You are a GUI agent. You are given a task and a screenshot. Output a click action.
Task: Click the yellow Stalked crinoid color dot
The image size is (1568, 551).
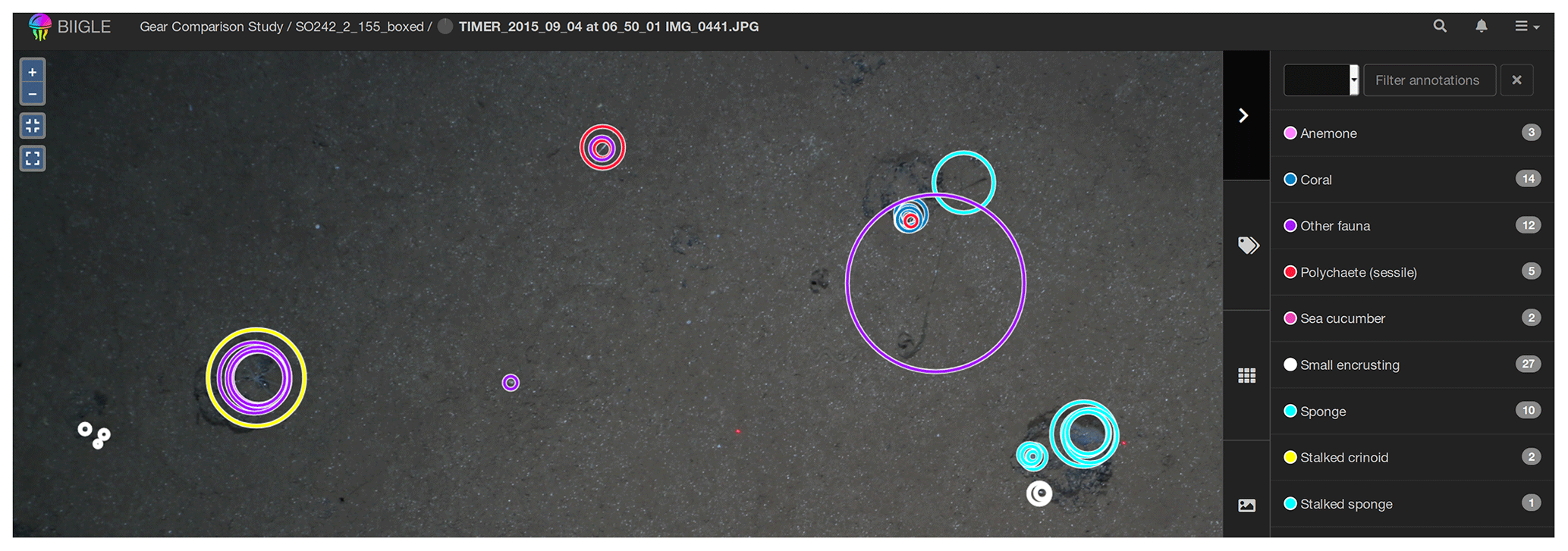[1290, 457]
